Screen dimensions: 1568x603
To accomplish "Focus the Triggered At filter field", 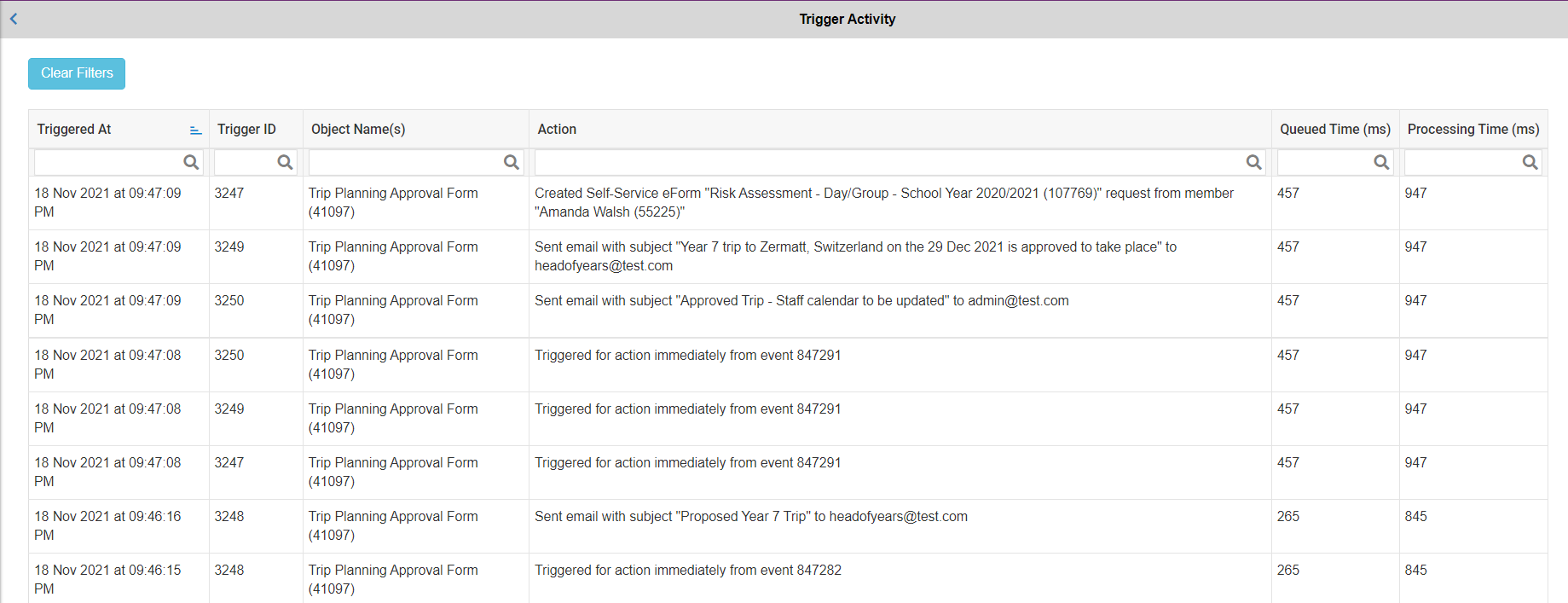I will pyautogui.click(x=107, y=162).
